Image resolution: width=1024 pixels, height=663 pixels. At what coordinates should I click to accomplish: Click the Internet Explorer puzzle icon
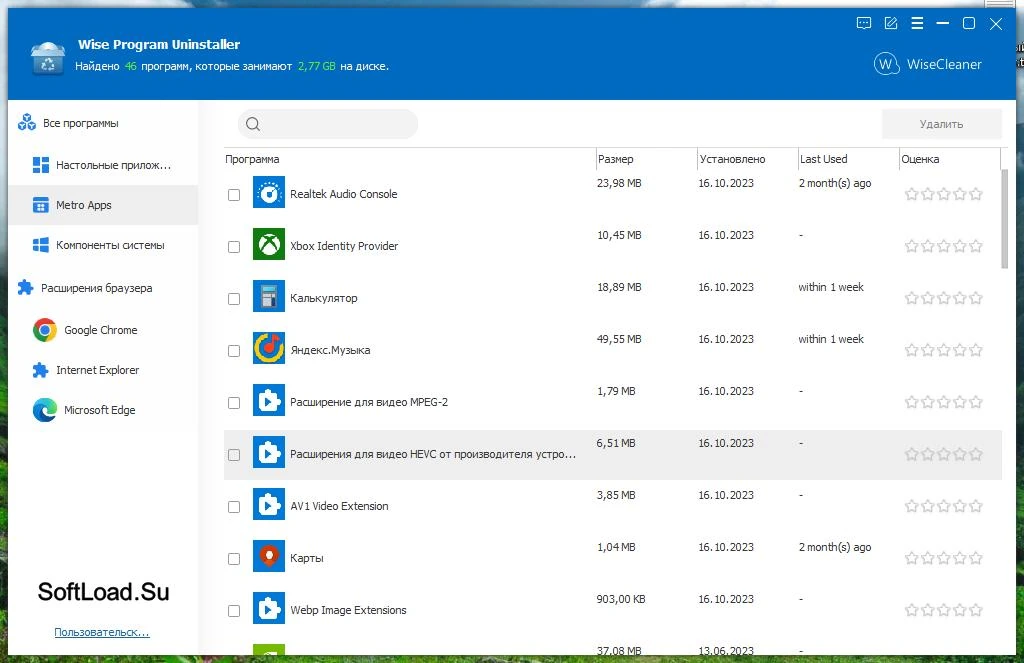click(40, 370)
